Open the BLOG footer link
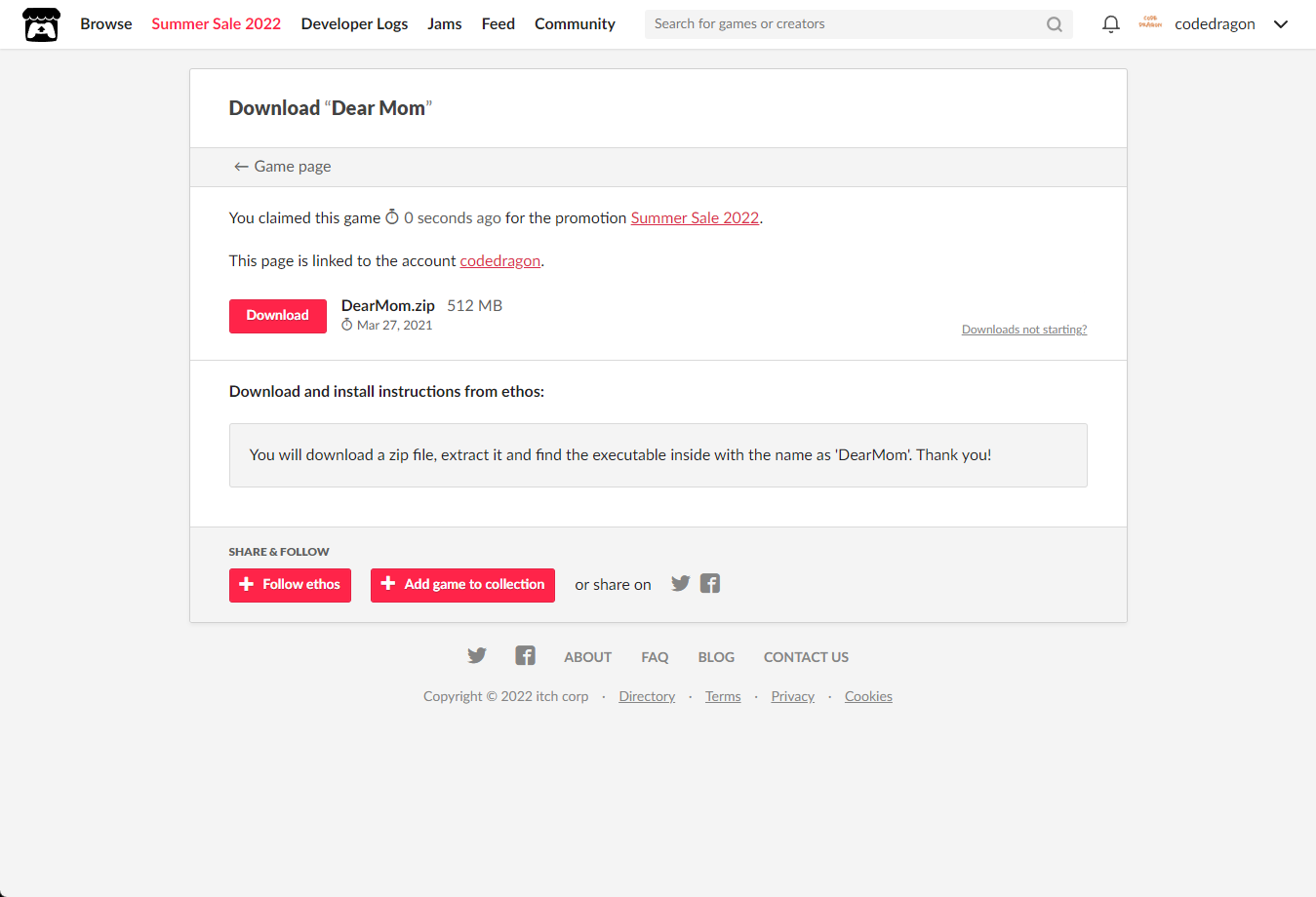 click(x=716, y=657)
